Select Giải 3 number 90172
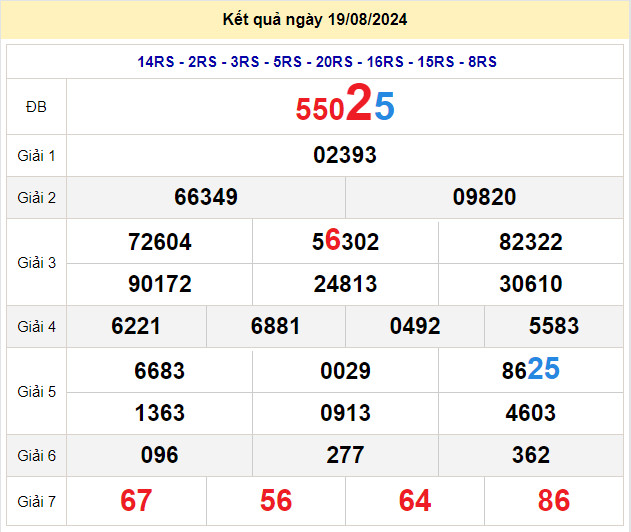Image resolution: width=631 pixels, height=532 pixels. tap(160, 284)
